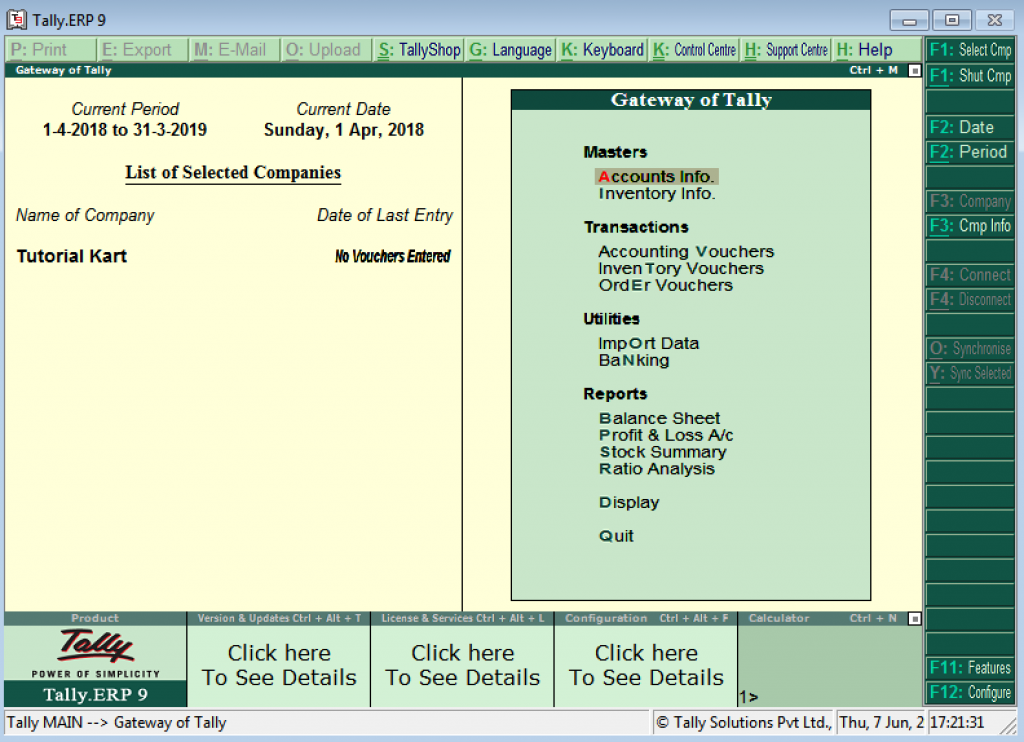
Task: Choose Quit in Gateway of Tally
Action: tap(616, 536)
